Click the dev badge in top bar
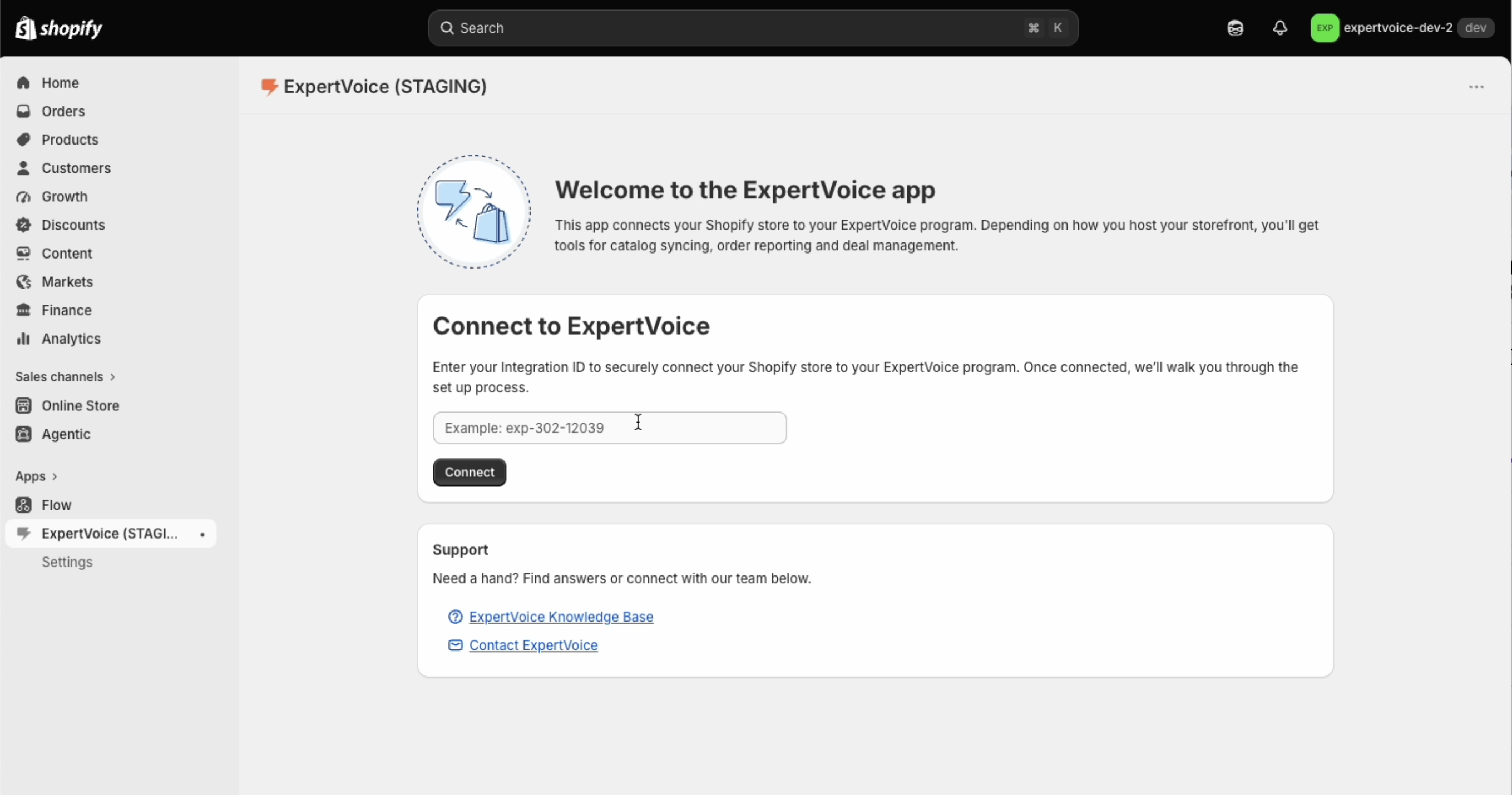Viewport: 1512px width, 795px height. 1476,28
